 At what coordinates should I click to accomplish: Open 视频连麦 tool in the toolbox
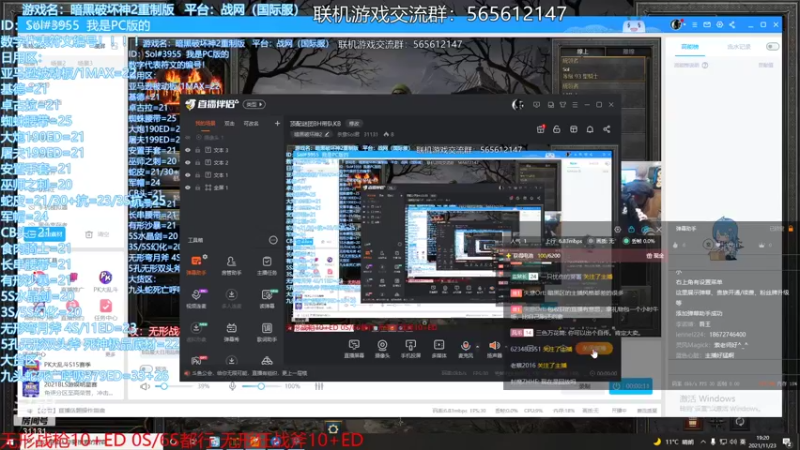tap(196, 298)
